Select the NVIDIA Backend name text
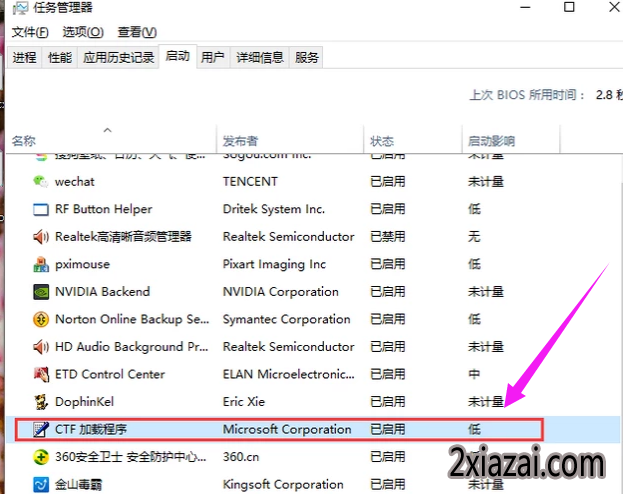This screenshot has height=494, width=623. pyautogui.click(x=103, y=292)
